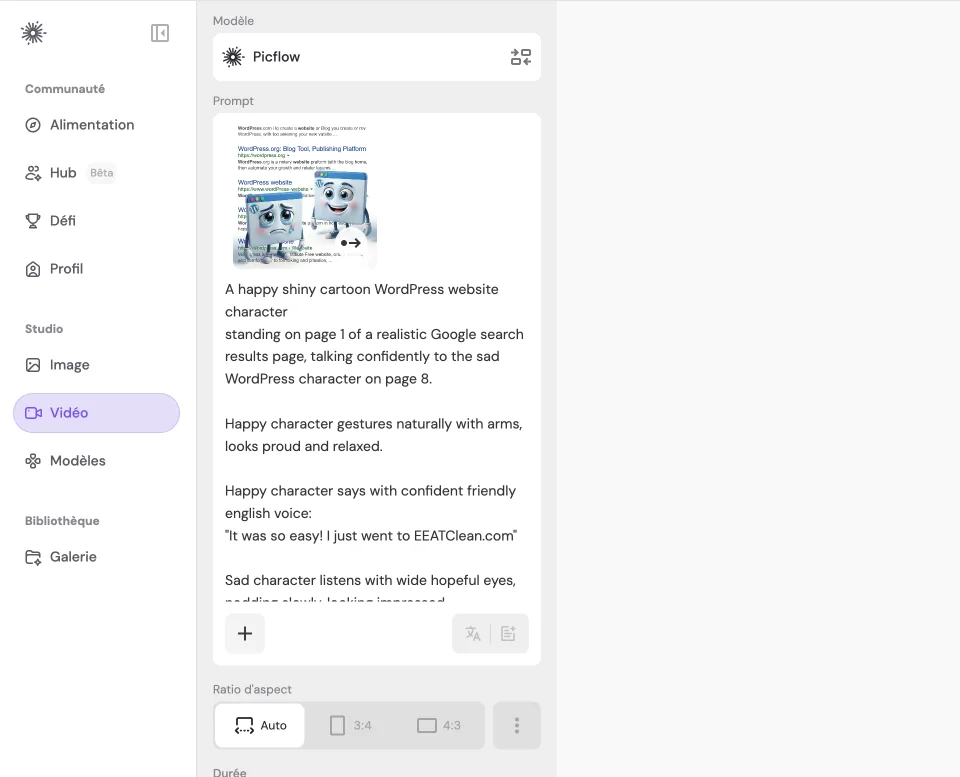Click the plus button to add an attachment
Viewport: 960px width, 777px height.
(x=245, y=634)
